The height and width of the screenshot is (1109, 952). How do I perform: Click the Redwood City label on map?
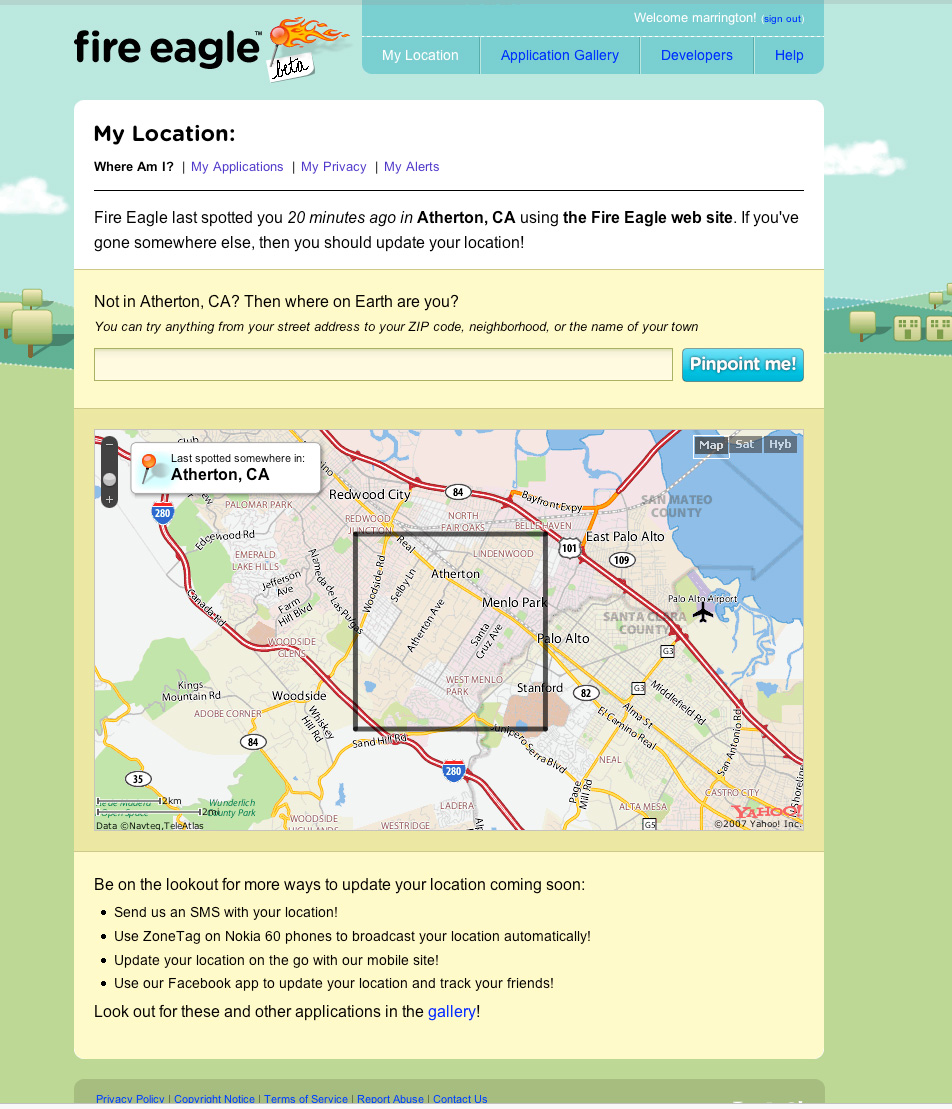369,494
